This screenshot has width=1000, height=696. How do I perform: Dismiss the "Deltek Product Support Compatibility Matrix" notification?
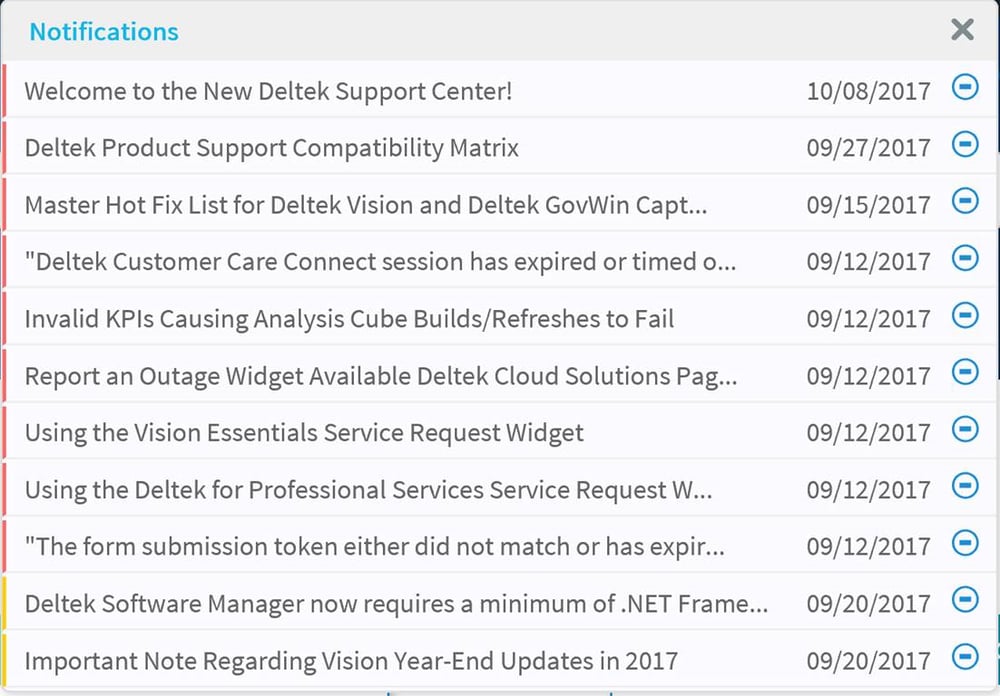pyautogui.click(x=965, y=145)
